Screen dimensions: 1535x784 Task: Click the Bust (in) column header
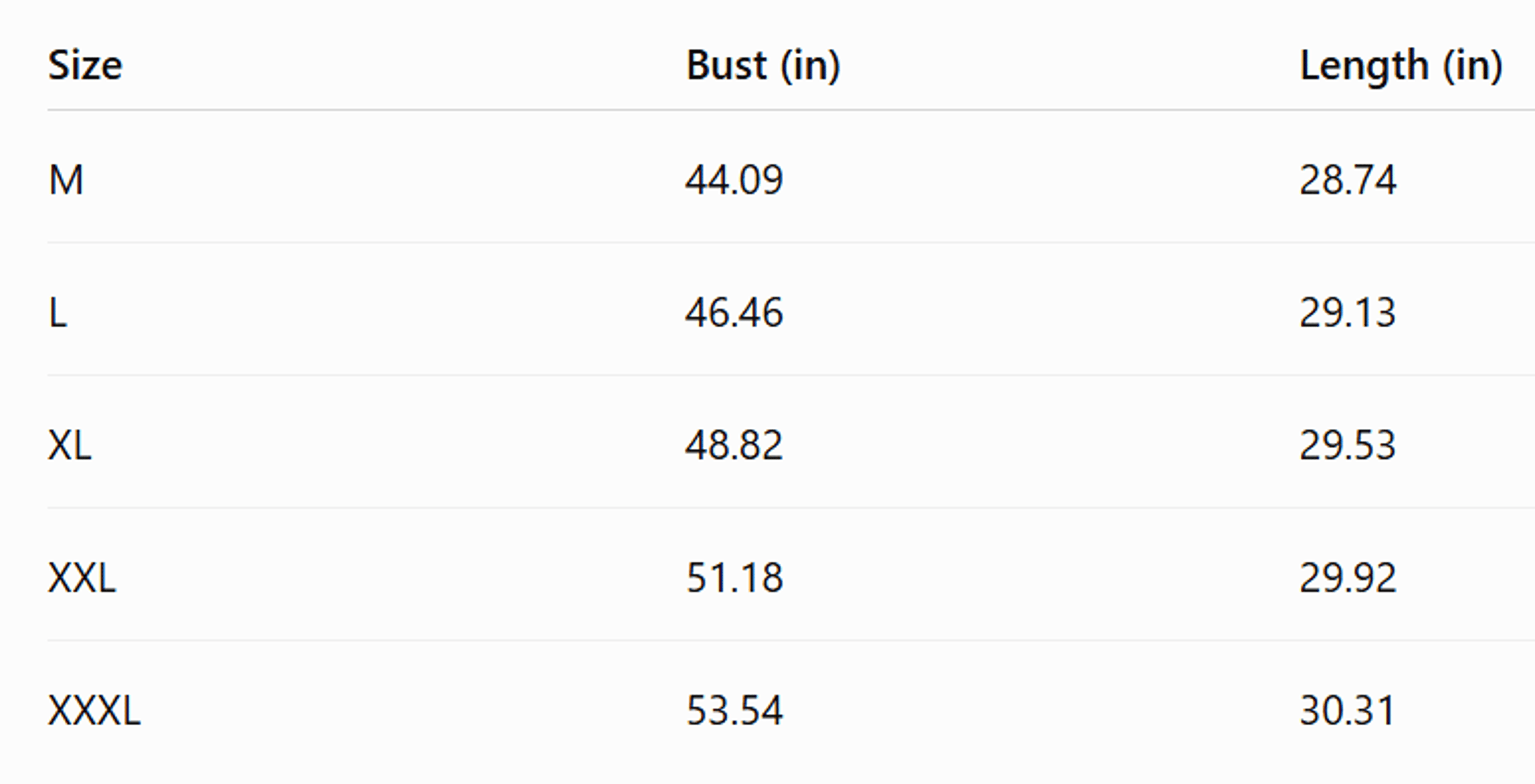click(764, 65)
